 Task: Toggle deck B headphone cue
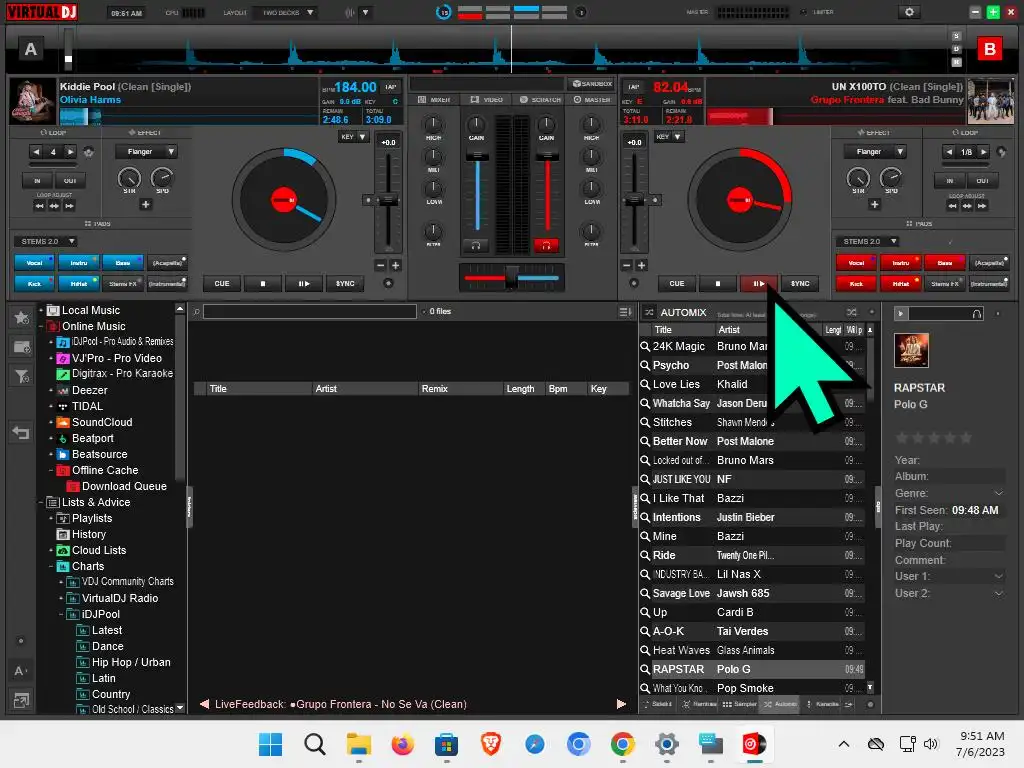547,246
